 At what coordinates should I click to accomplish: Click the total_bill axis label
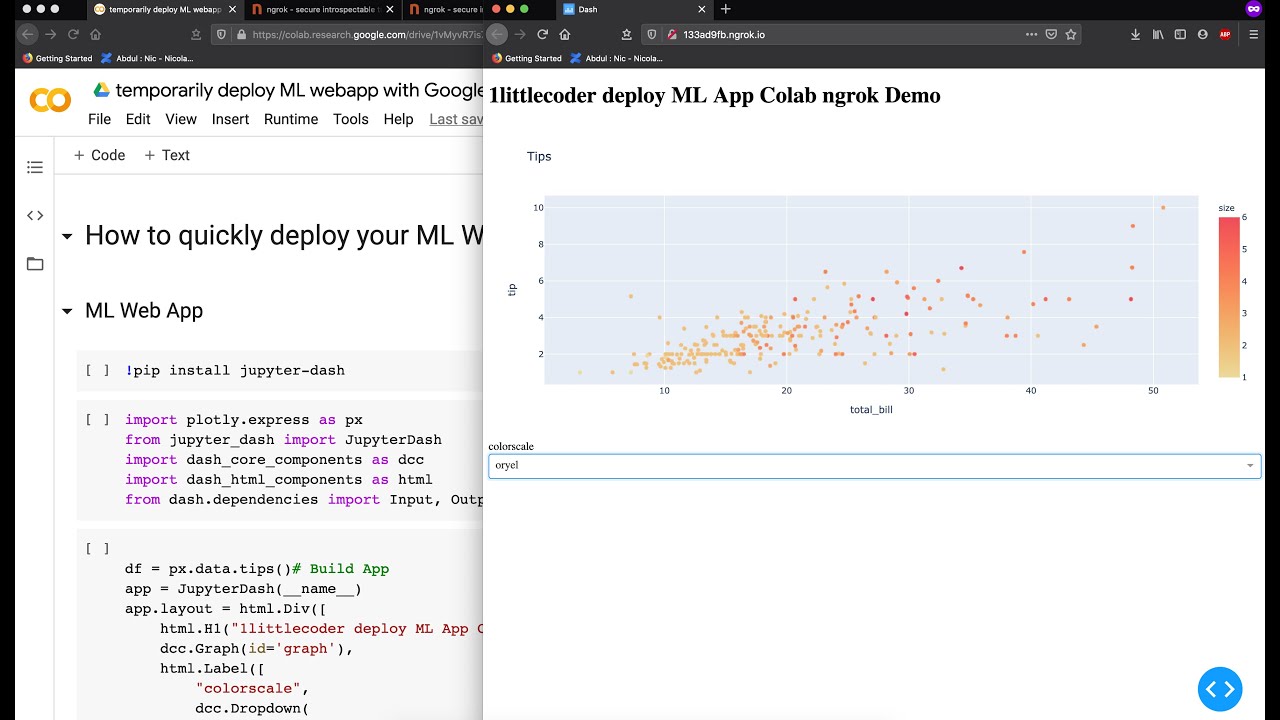pyautogui.click(x=871, y=410)
